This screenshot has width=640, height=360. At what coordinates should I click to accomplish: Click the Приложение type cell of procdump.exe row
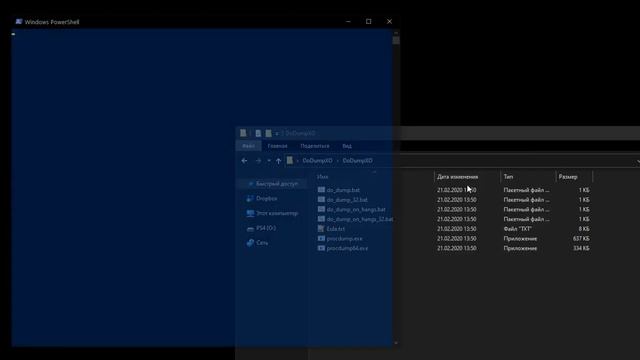[x=520, y=239]
